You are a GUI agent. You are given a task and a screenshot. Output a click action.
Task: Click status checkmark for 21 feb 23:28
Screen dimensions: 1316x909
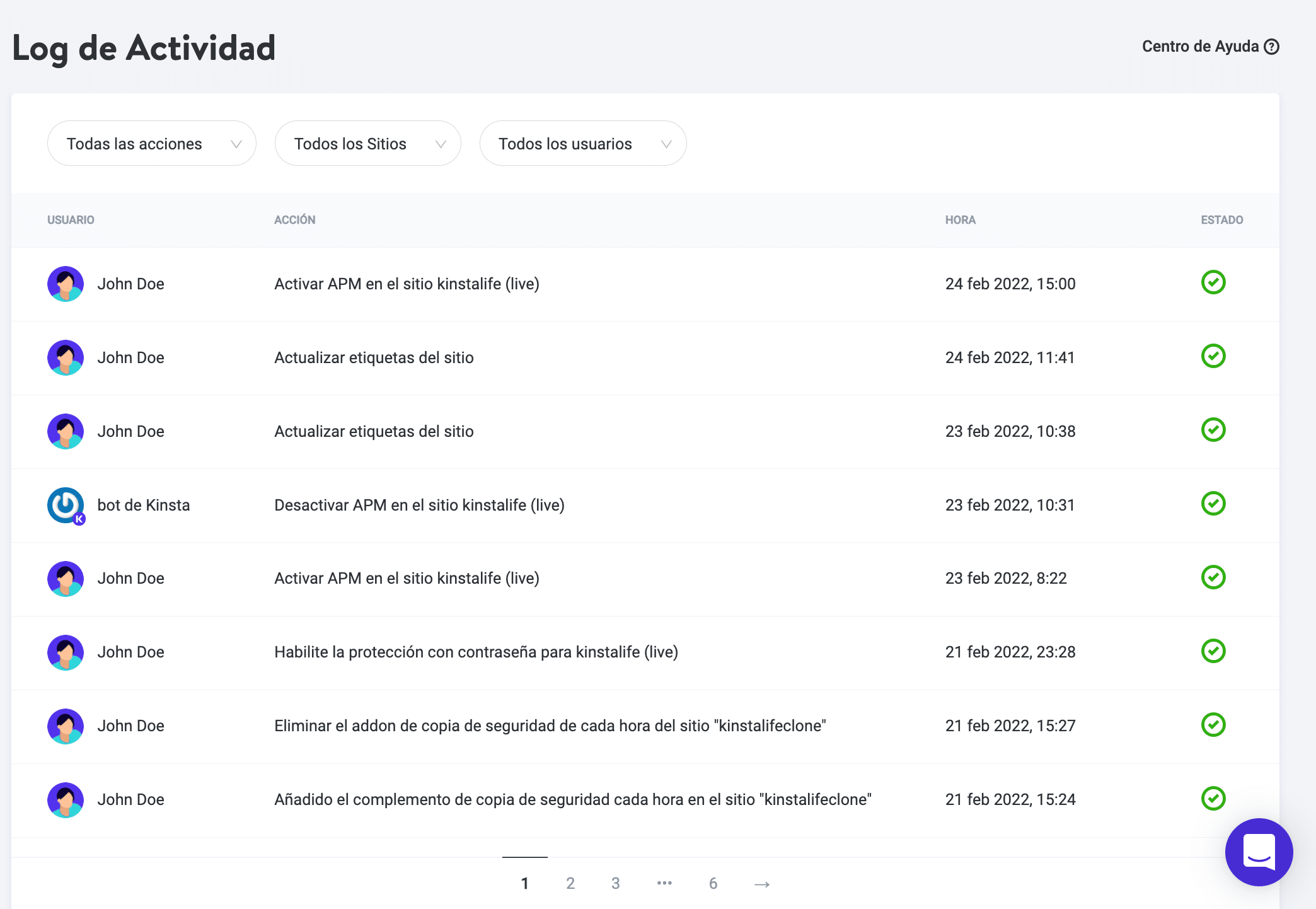click(x=1213, y=651)
